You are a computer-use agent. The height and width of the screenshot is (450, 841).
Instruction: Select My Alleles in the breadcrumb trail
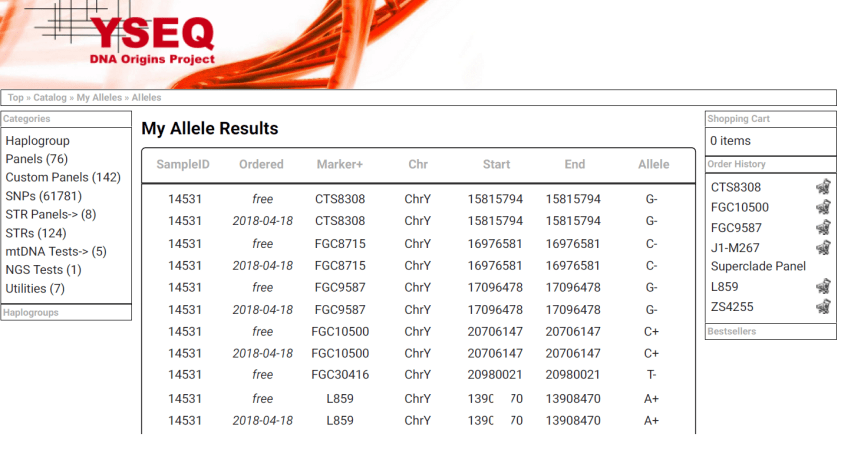(x=99, y=98)
